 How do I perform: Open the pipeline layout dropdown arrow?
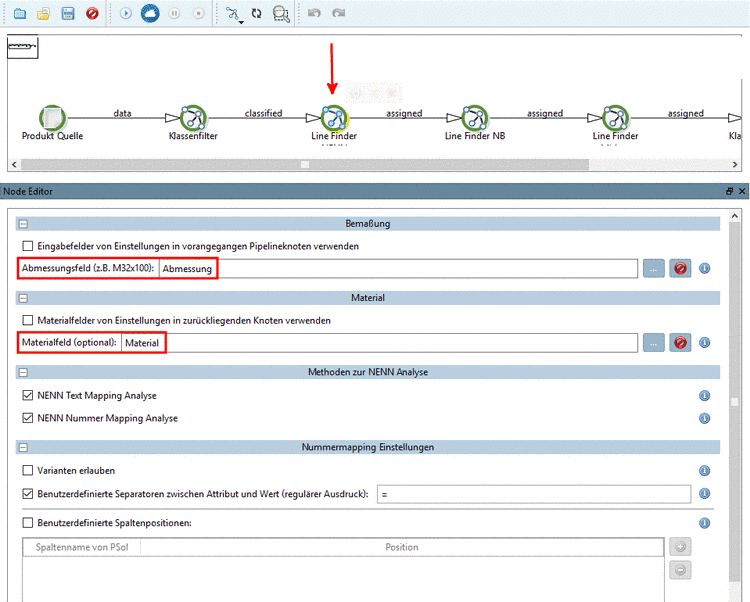[241, 20]
